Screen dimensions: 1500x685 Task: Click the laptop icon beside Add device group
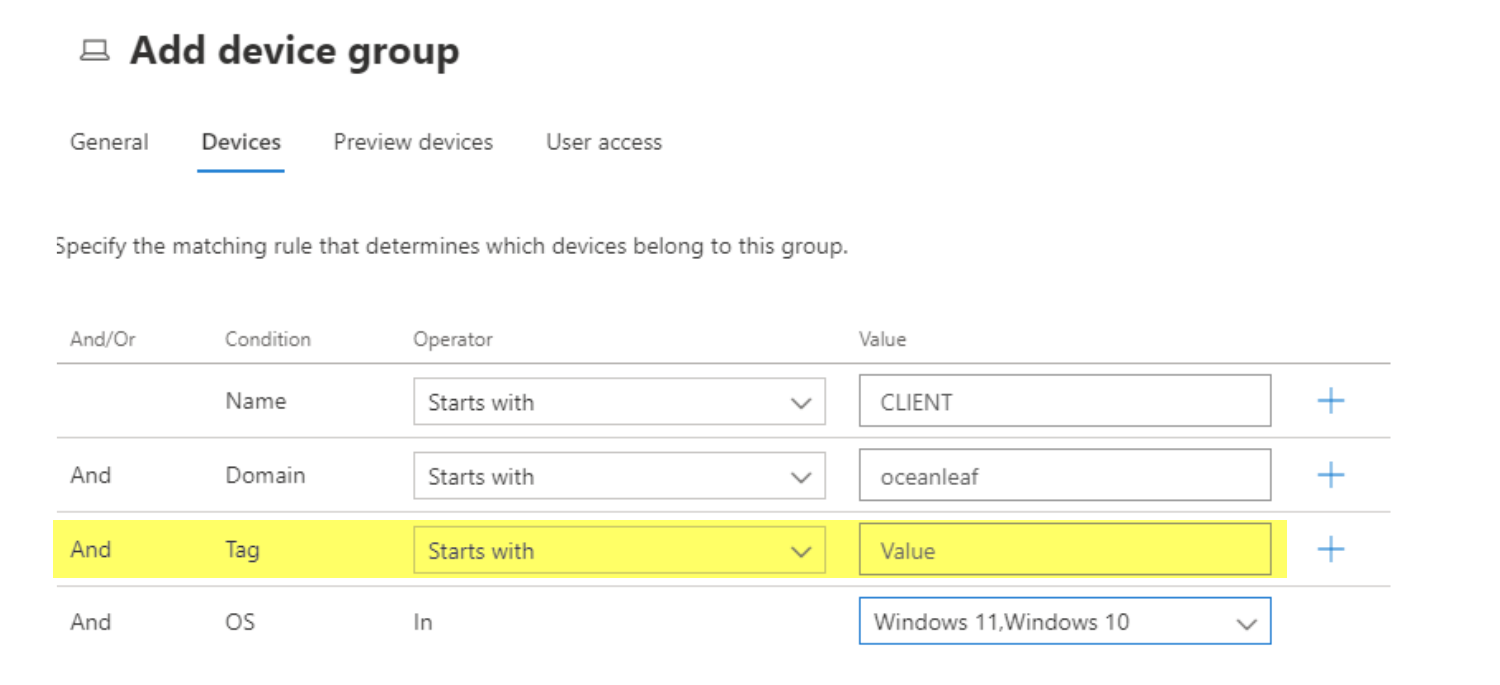pos(94,51)
